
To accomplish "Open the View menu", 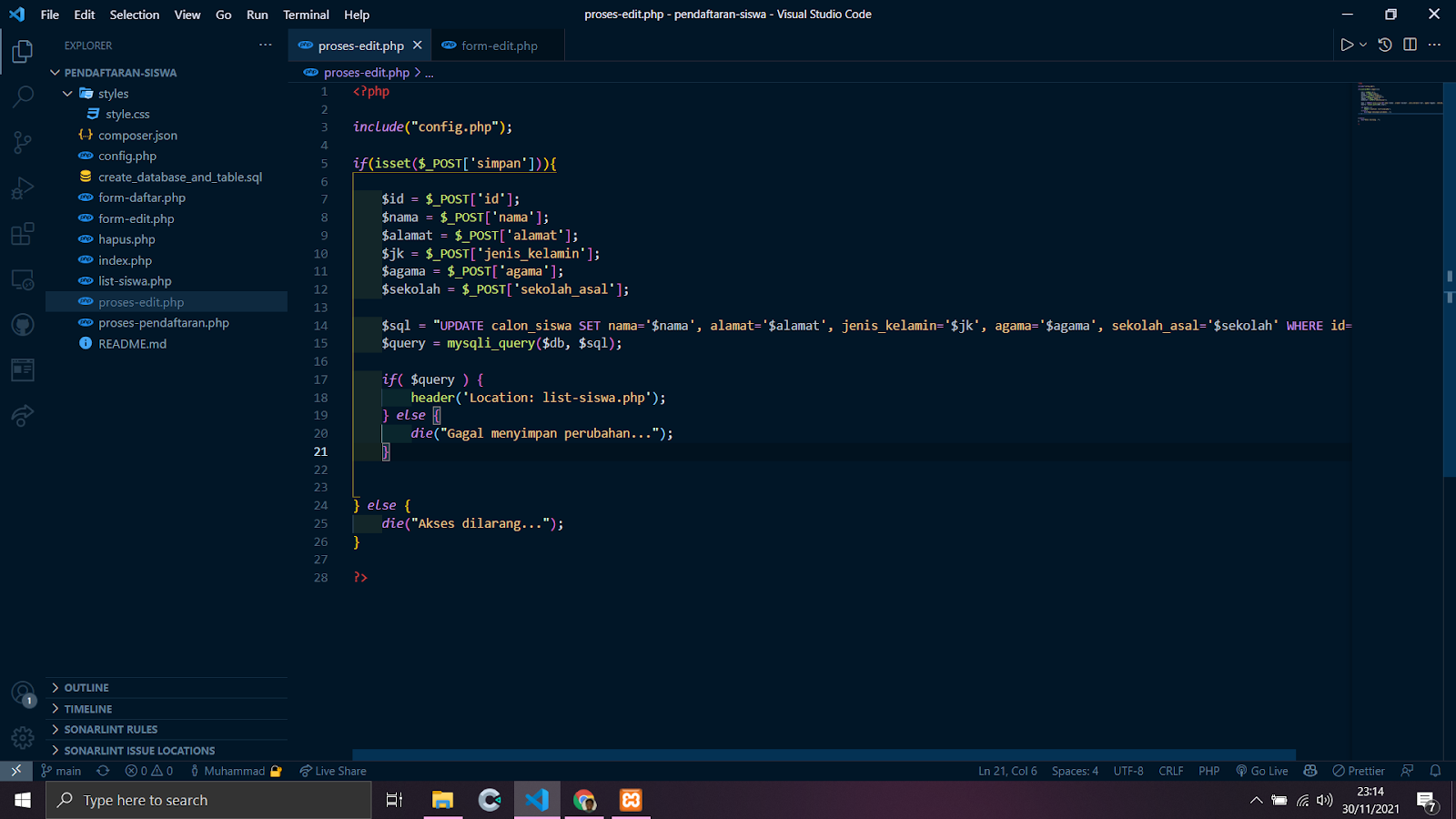I will pos(187,15).
